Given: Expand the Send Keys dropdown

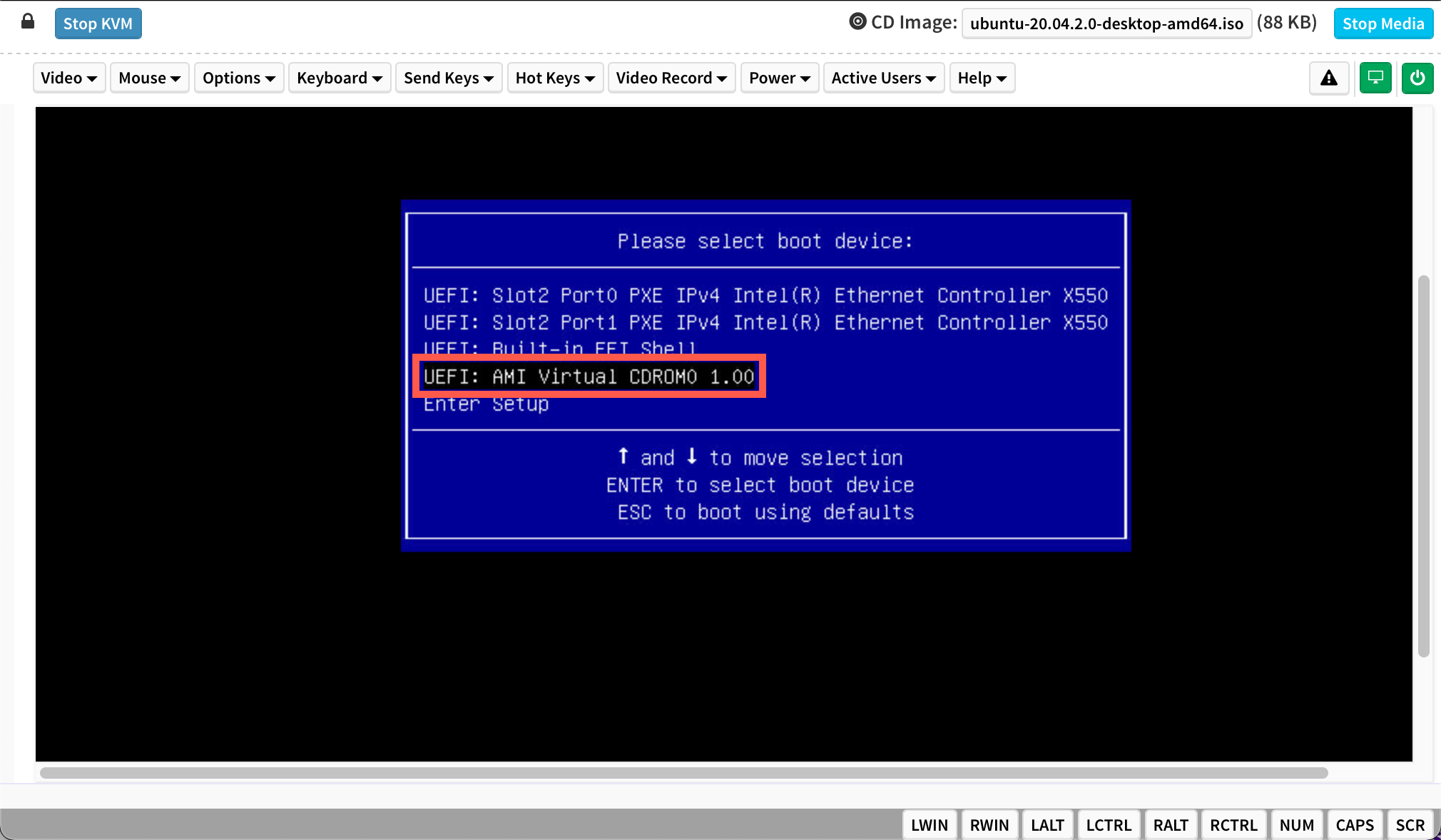Looking at the screenshot, I should click(x=448, y=78).
